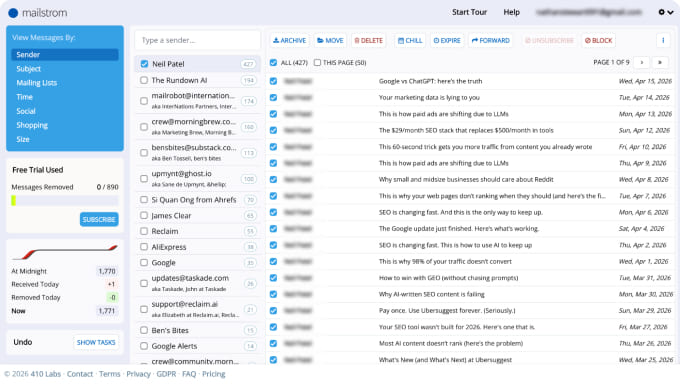Check the Google Alerts sender checkbox

point(144,346)
